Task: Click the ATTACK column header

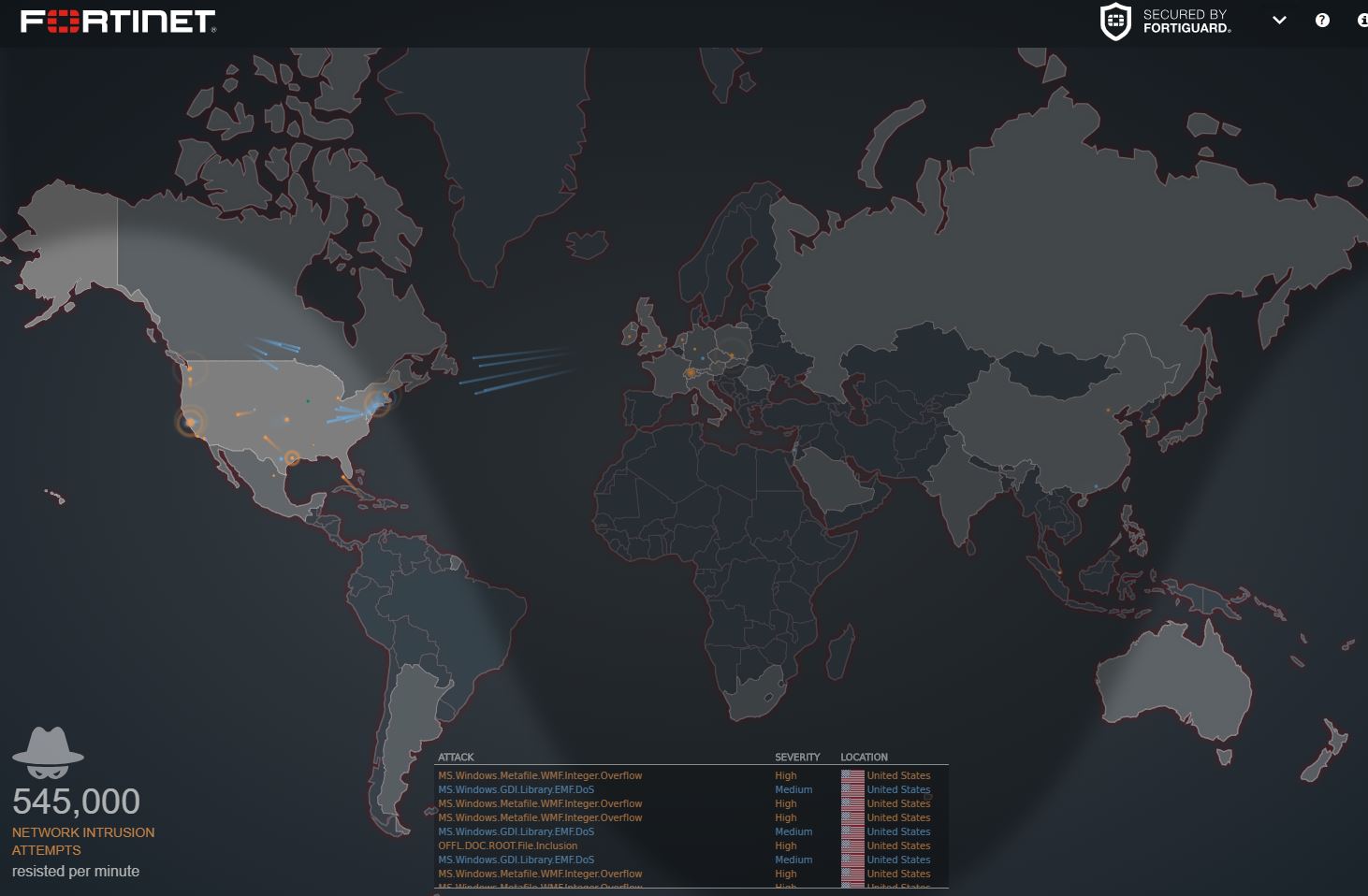Action: pyautogui.click(x=456, y=758)
